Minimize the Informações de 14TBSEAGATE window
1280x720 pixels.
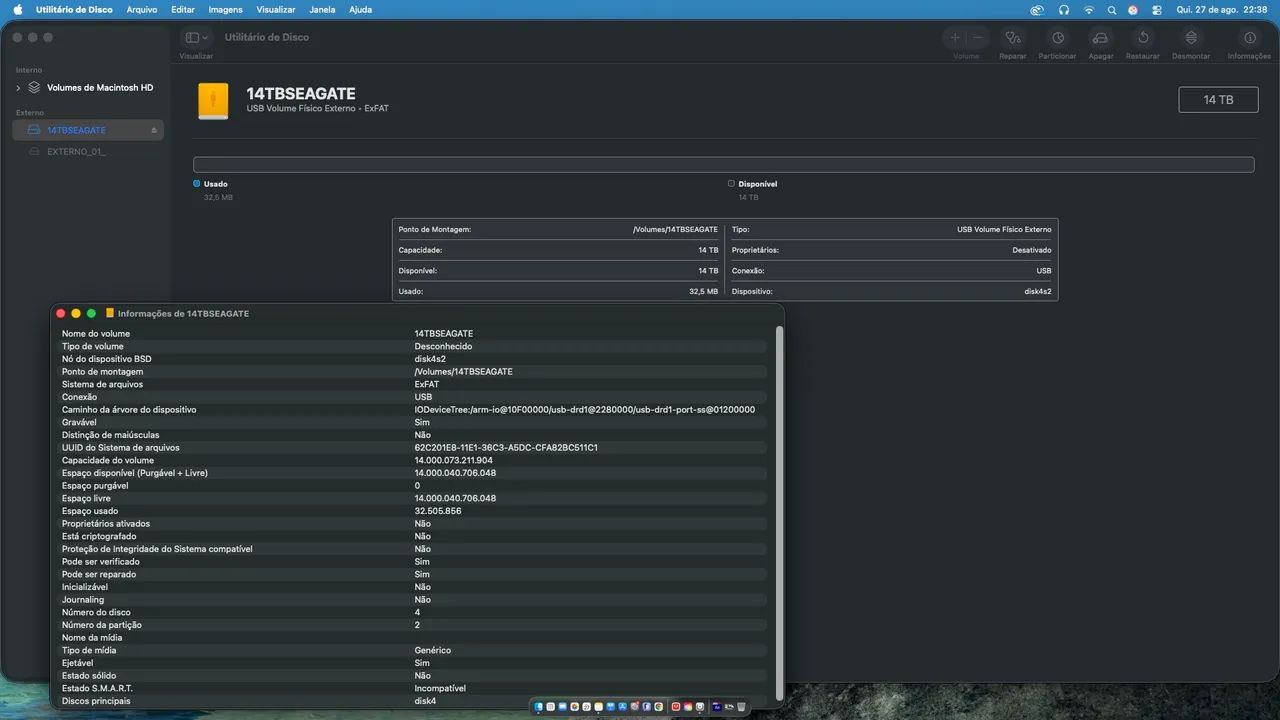coord(76,313)
